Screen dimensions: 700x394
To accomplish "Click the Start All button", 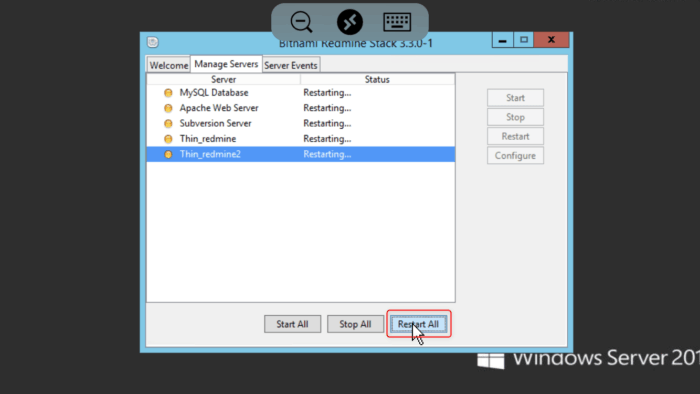I will pyautogui.click(x=292, y=324).
